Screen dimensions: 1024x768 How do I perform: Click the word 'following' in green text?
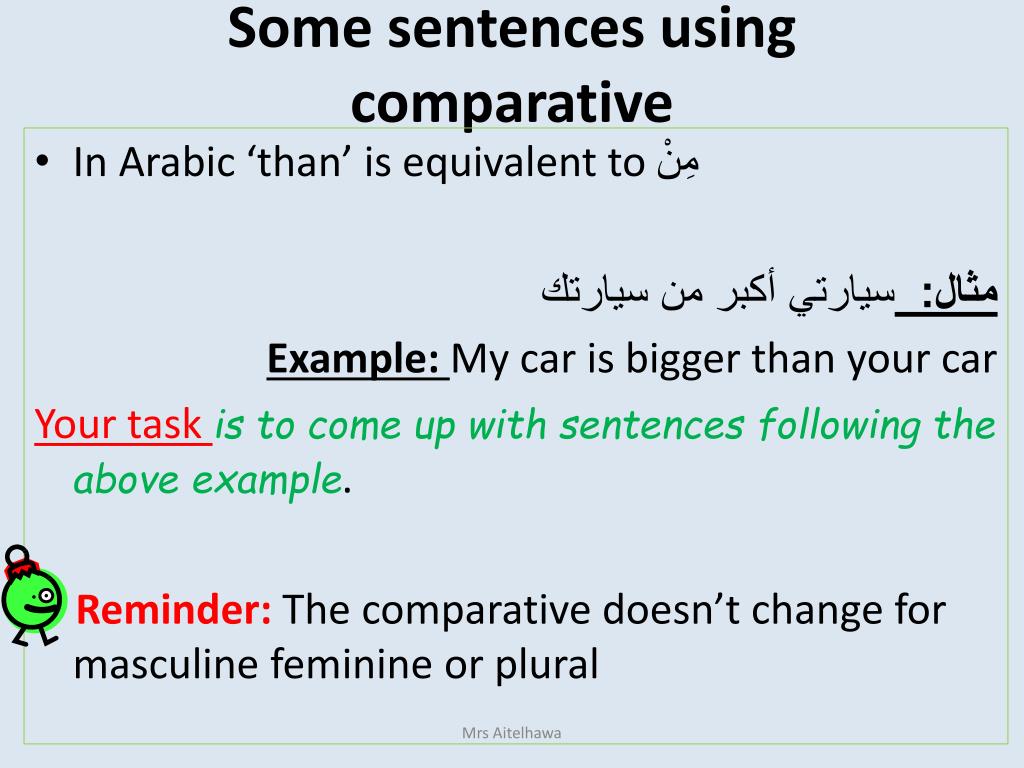coord(840,425)
